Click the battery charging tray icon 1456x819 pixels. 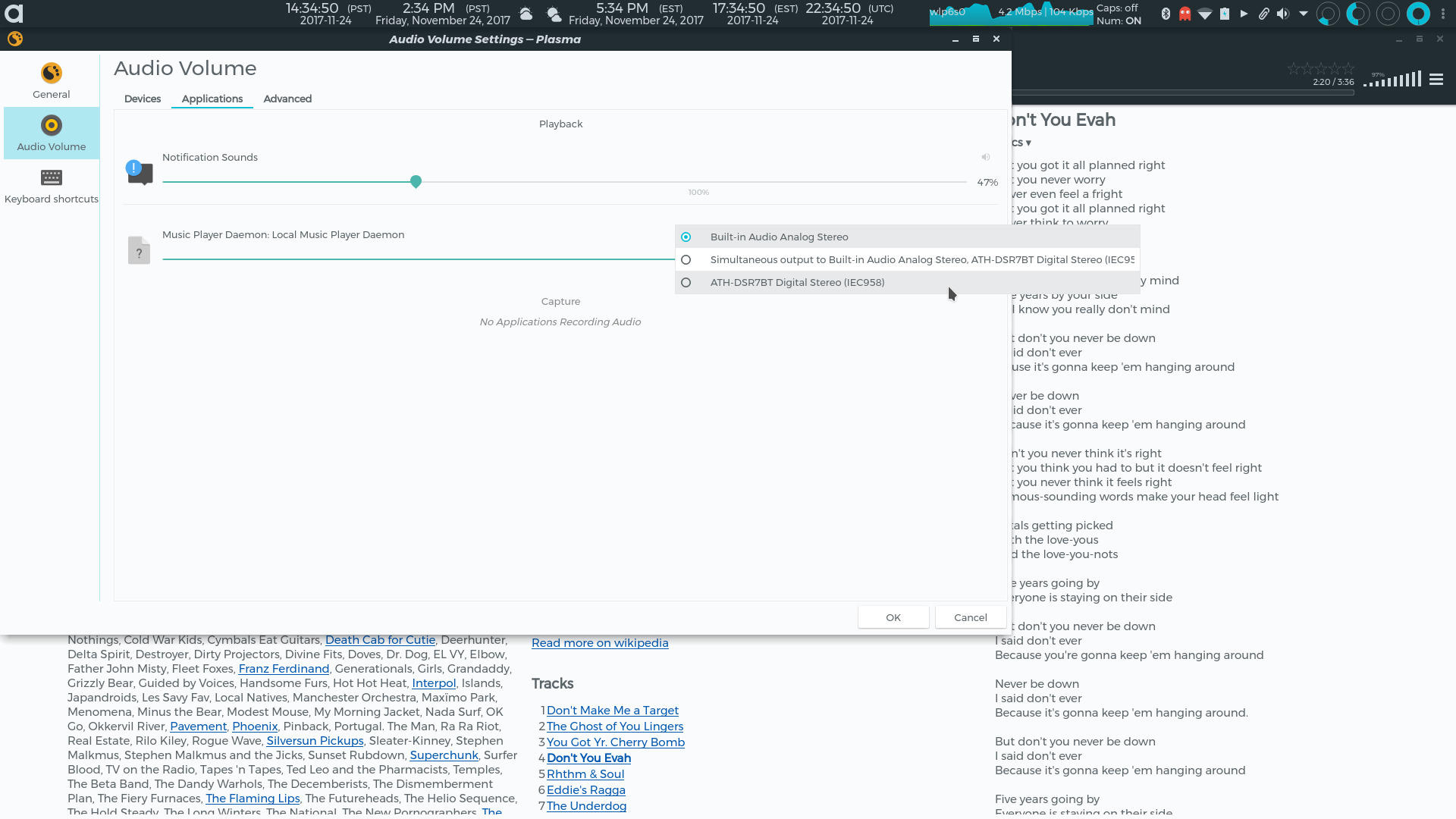pos(1224,14)
